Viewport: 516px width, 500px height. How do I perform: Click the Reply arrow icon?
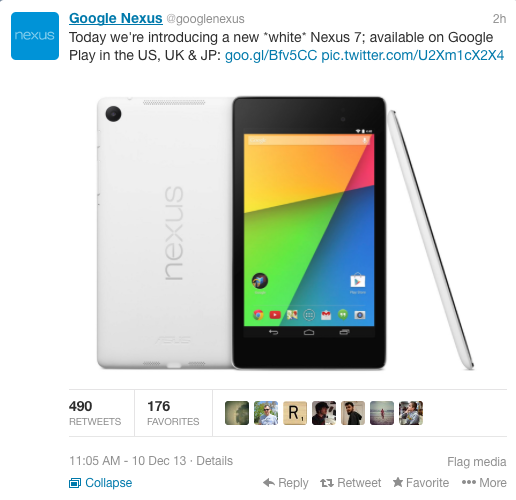click(x=269, y=482)
